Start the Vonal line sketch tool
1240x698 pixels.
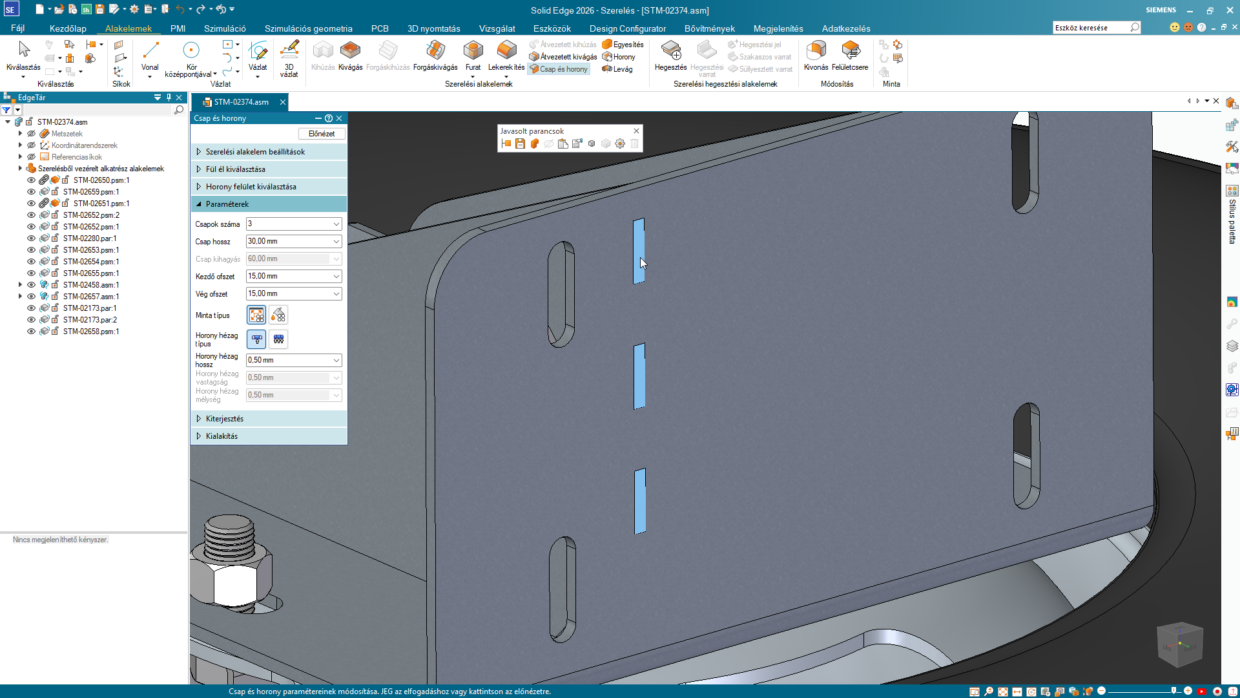[x=150, y=56]
